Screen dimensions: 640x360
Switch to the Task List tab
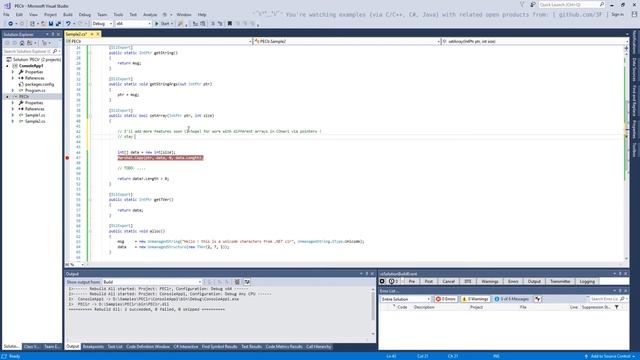(x=115, y=347)
